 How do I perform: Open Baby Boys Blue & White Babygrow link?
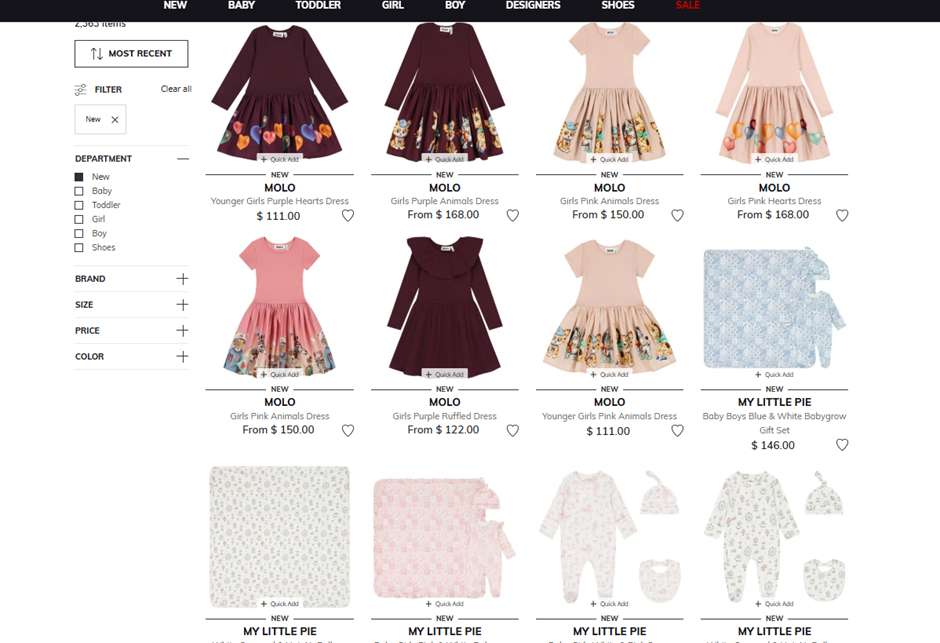point(775,423)
